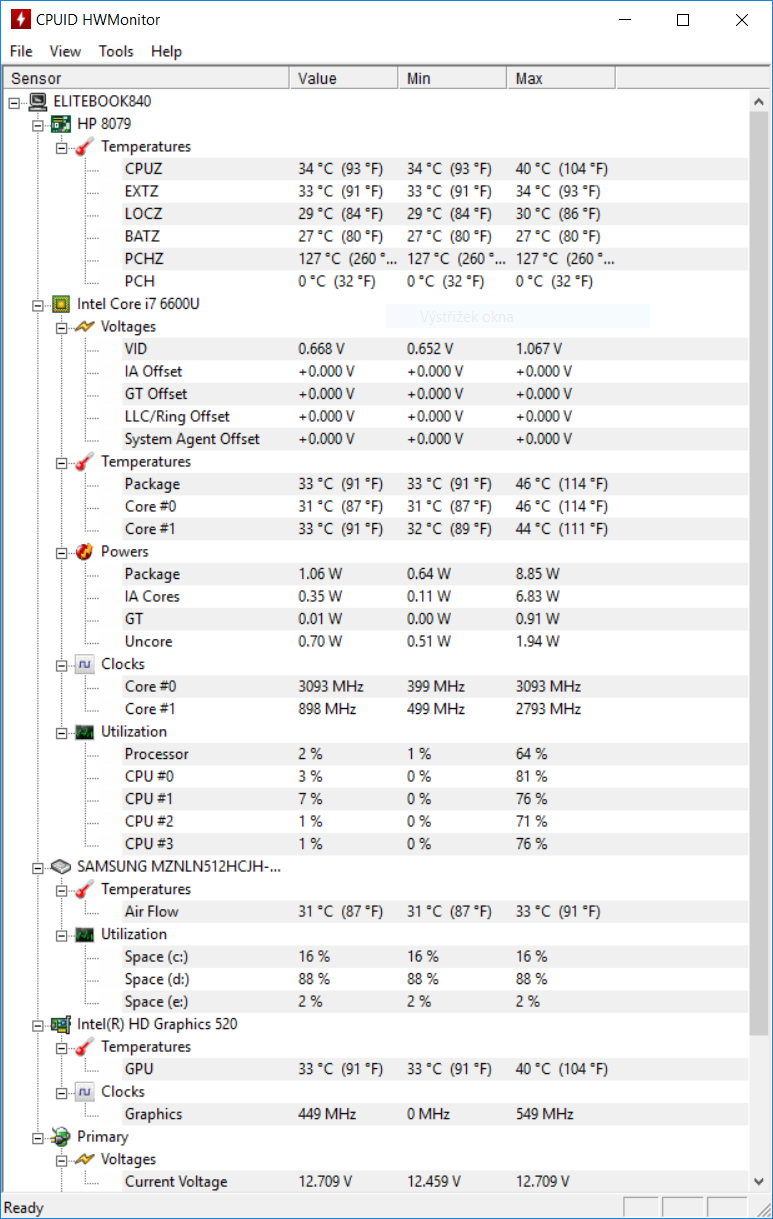The width and height of the screenshot is (773, 1219).
Task: Click the Value column header
Action: pos(344,78)
